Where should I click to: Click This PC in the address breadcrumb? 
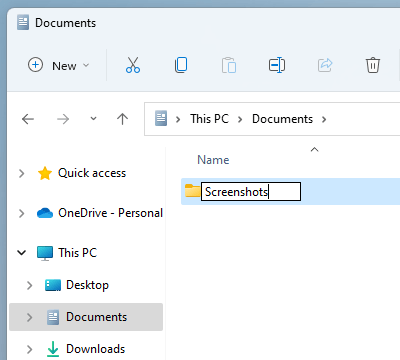click(209, 119)
